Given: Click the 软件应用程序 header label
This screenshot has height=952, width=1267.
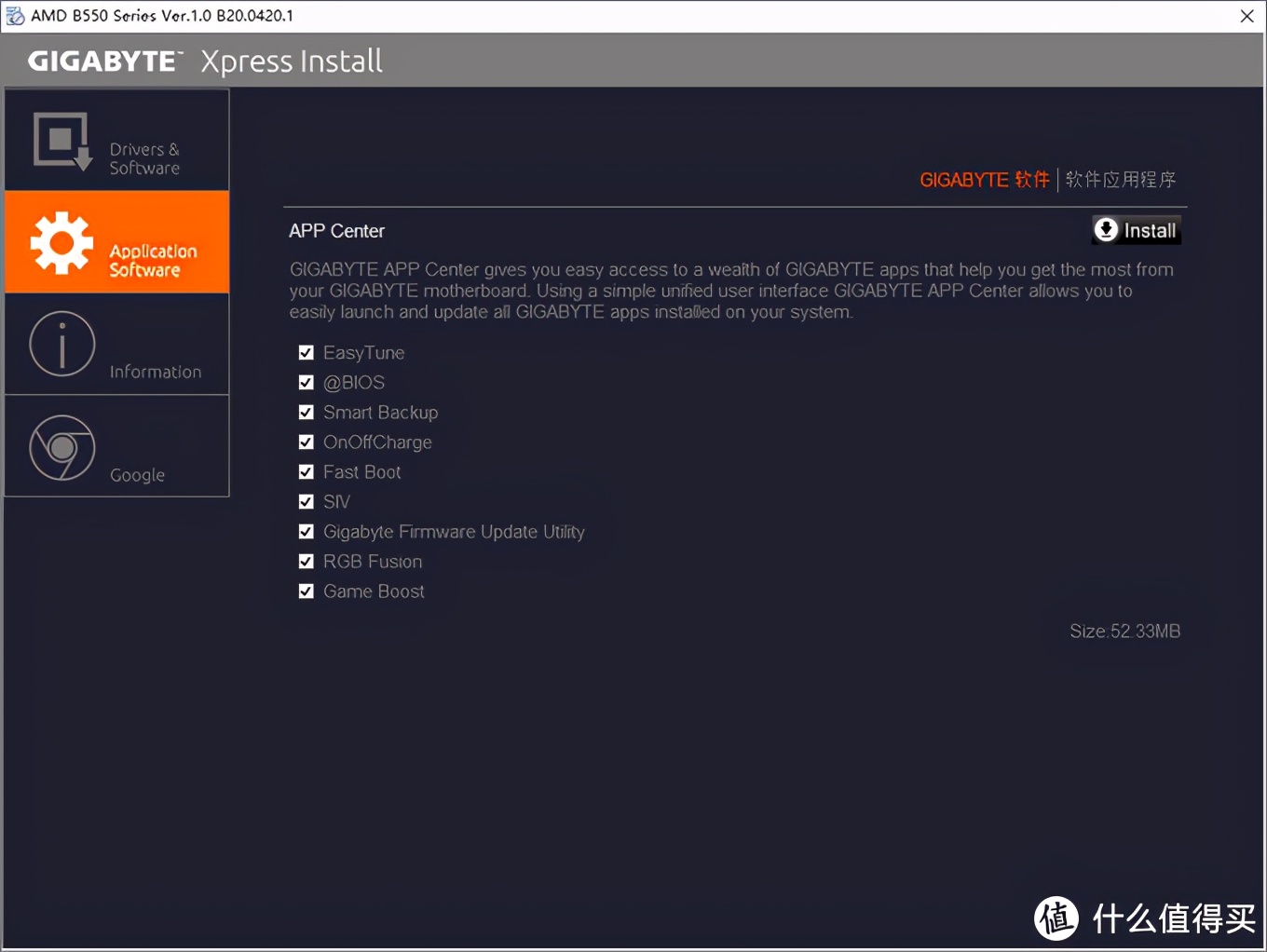Looking at the screenshot, I should 1121,180.
